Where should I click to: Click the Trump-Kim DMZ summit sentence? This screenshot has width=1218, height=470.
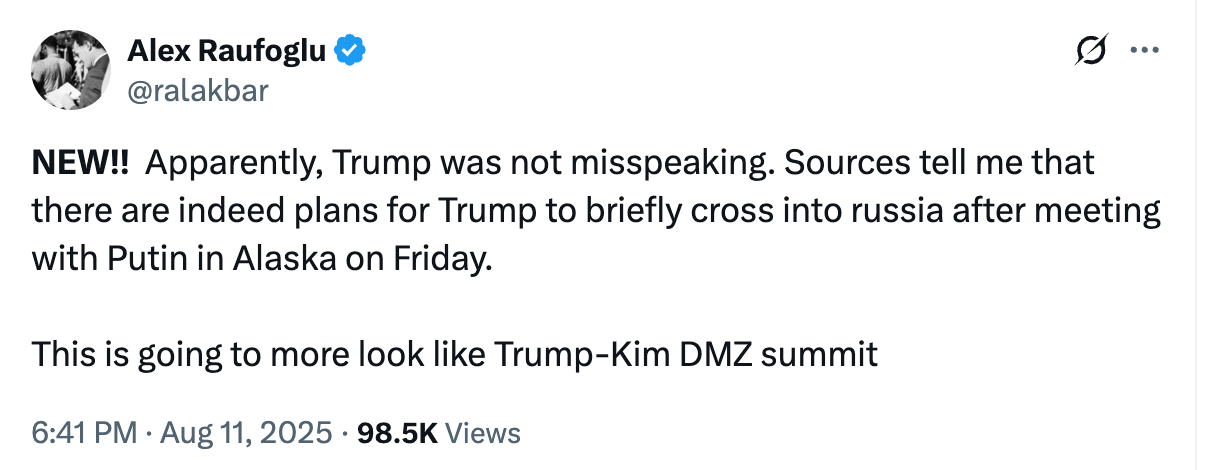click(455, 353)
